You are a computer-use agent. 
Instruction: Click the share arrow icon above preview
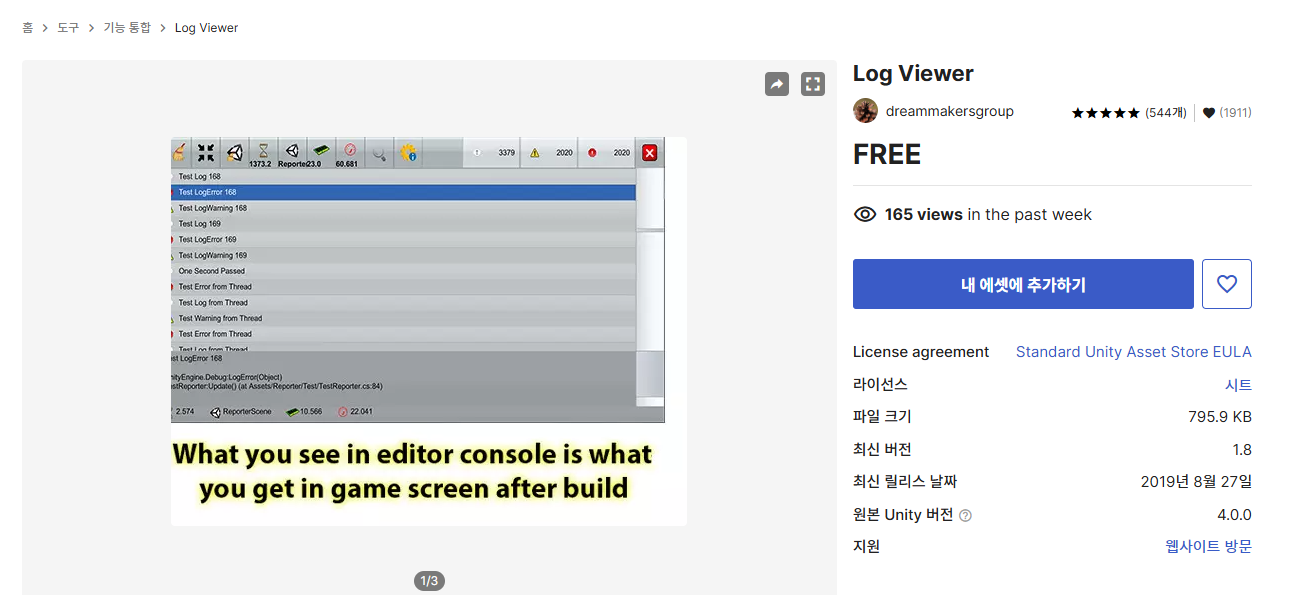[x=777, y=84]
